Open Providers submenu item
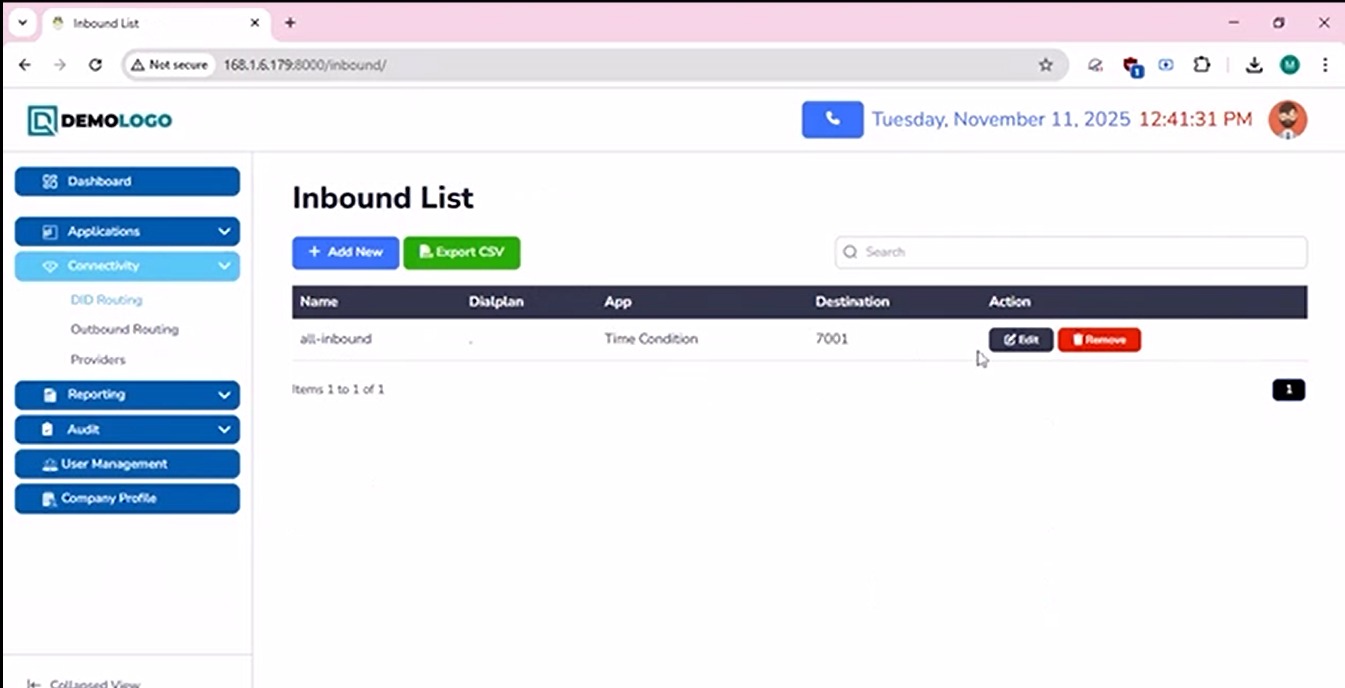1345x688 pixels. click(98, 359)
